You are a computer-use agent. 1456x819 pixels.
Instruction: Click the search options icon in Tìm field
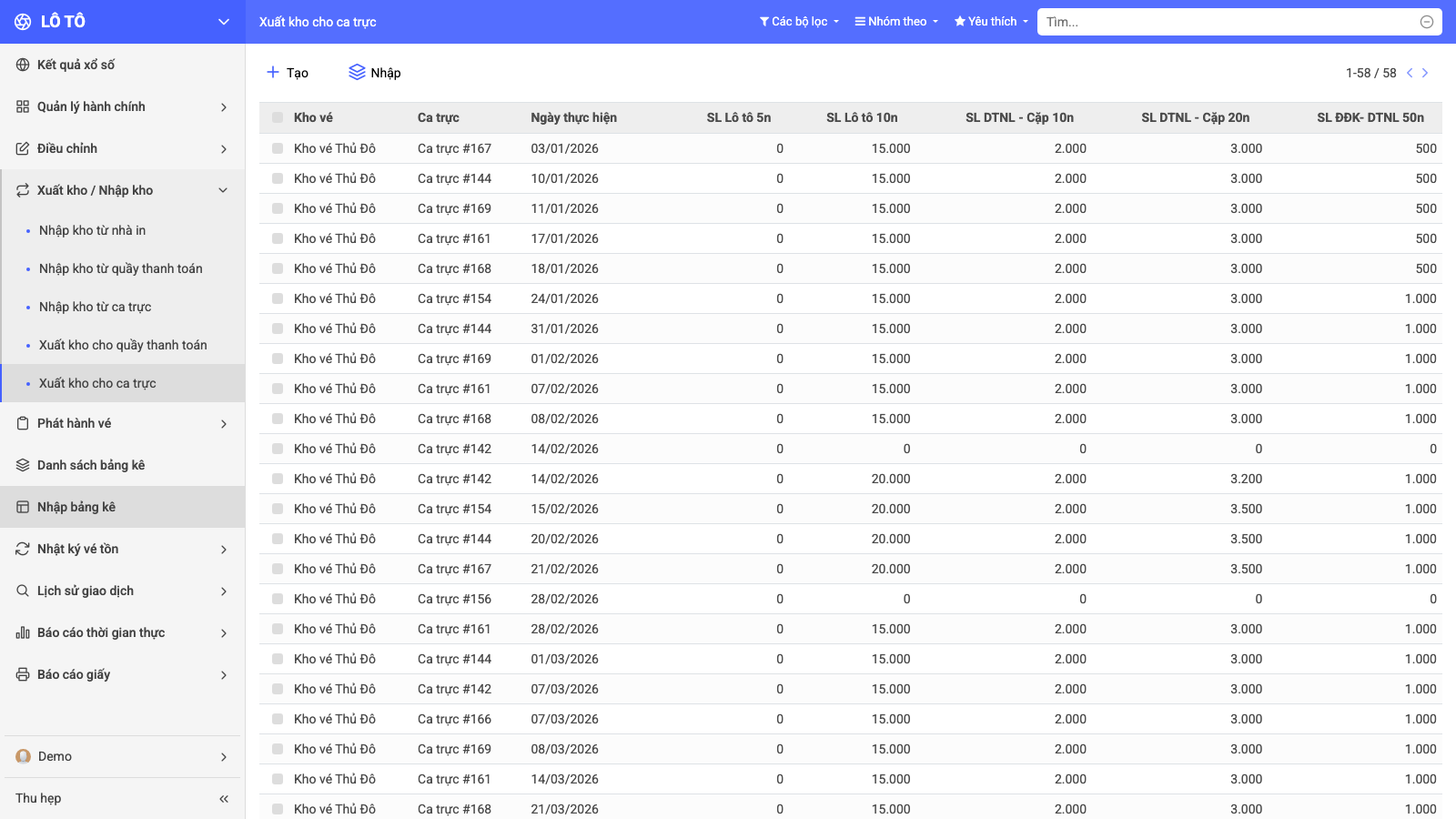click(x=1427, y=22)
